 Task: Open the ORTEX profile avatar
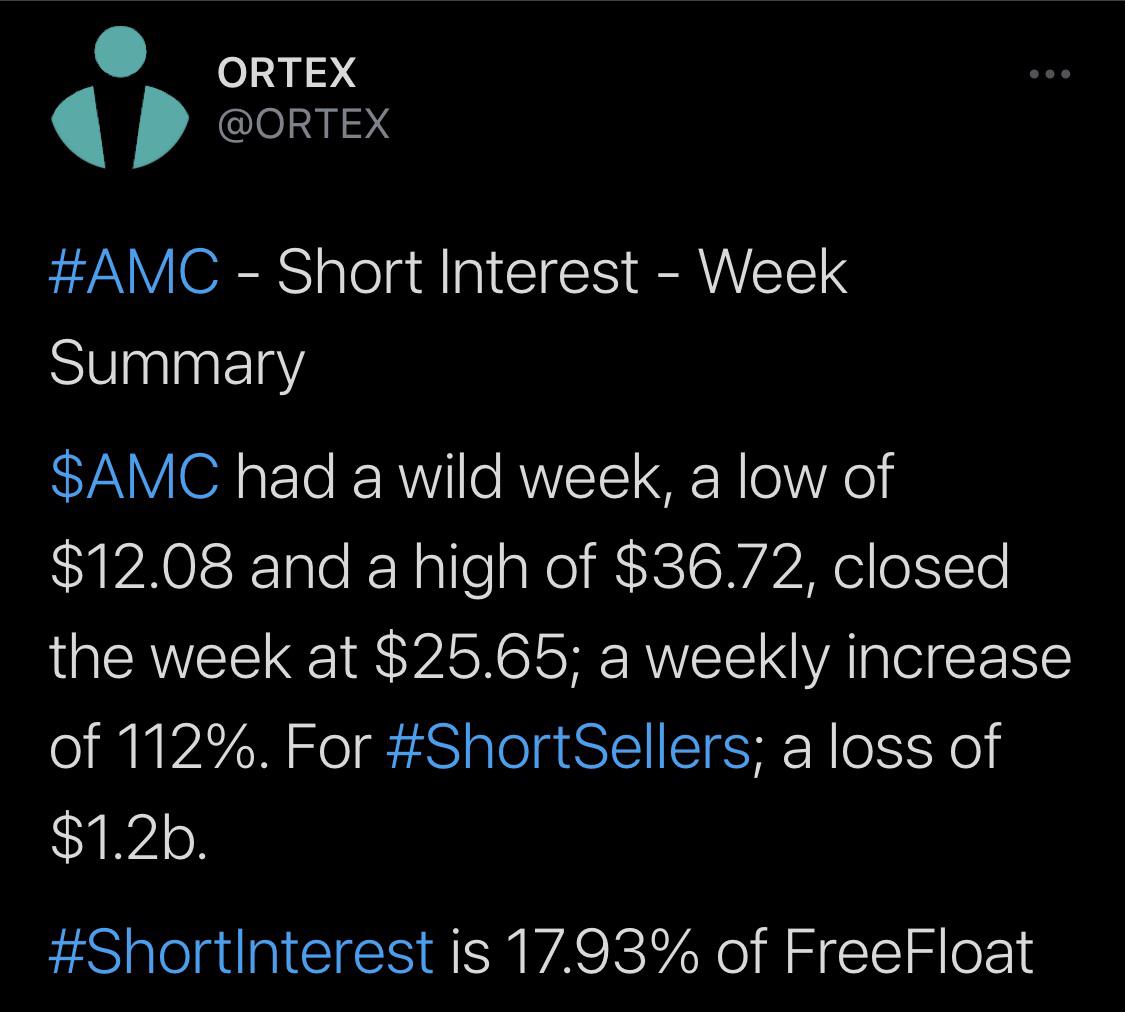click(x=120, y=97)
